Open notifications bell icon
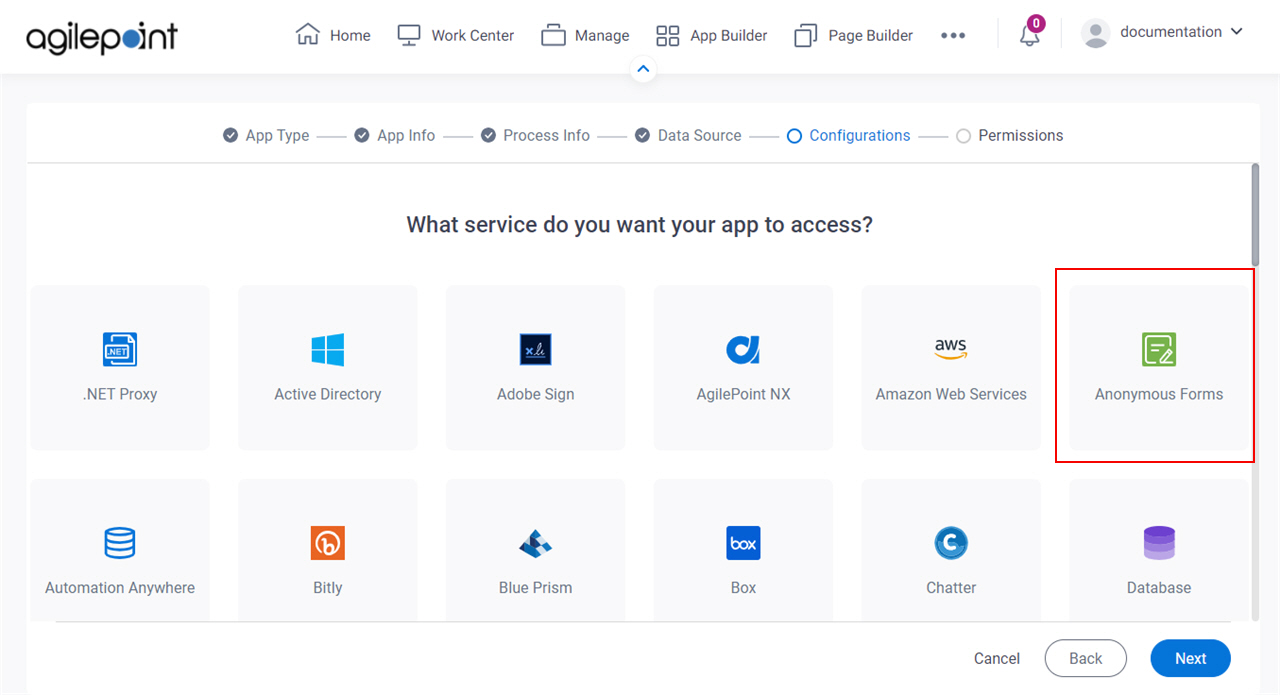Image resolution: width=1280 pixels, height=695 pixels. click(x=1029, y=36)
